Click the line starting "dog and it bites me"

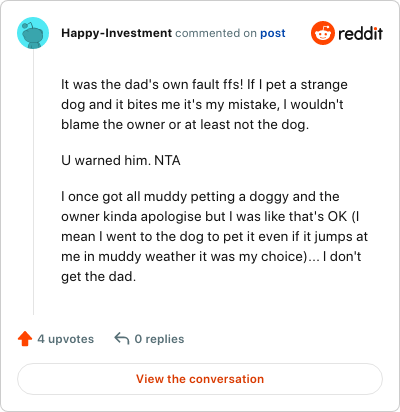pyautogui.click(x=202, y=105)
